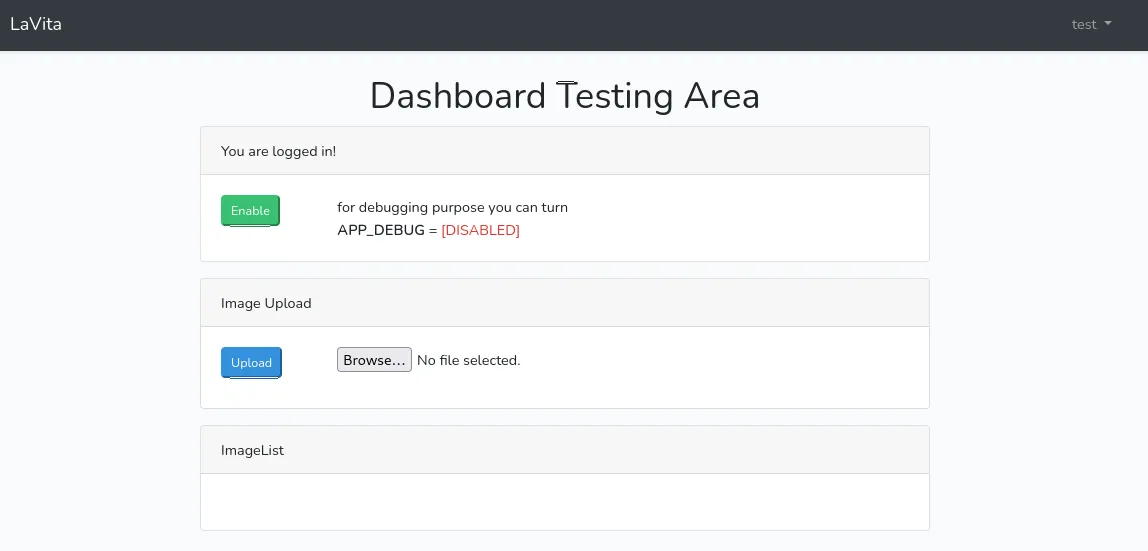This screenshot has width=1148, height=551.
Task: Click inside the empty ImageList panel body
Action: coord(564,502)
